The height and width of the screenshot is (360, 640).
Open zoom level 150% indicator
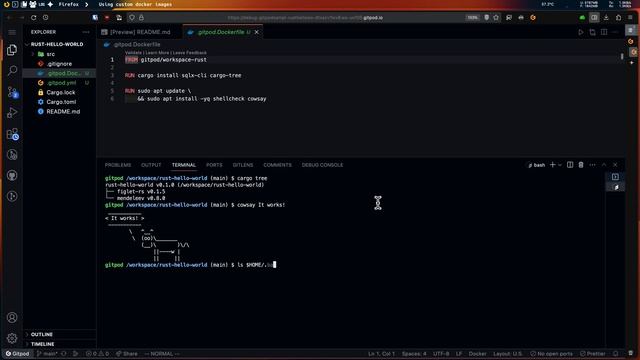coord(472,18)
